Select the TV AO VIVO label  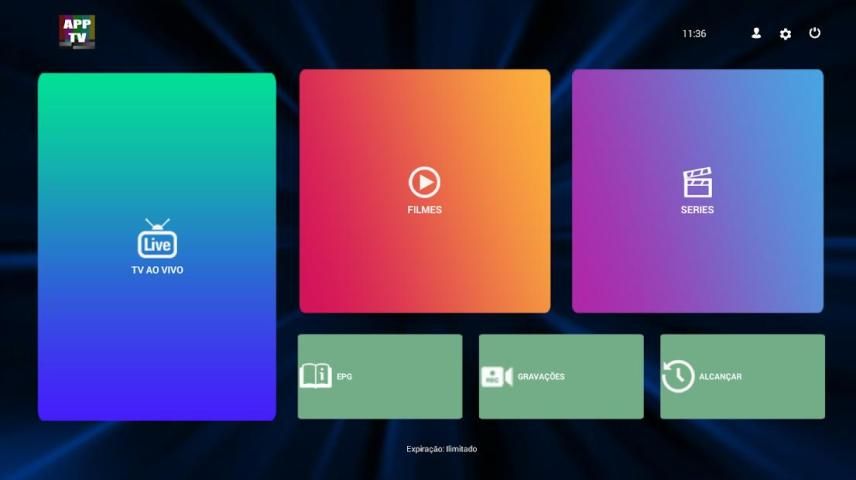click(157, 270)
